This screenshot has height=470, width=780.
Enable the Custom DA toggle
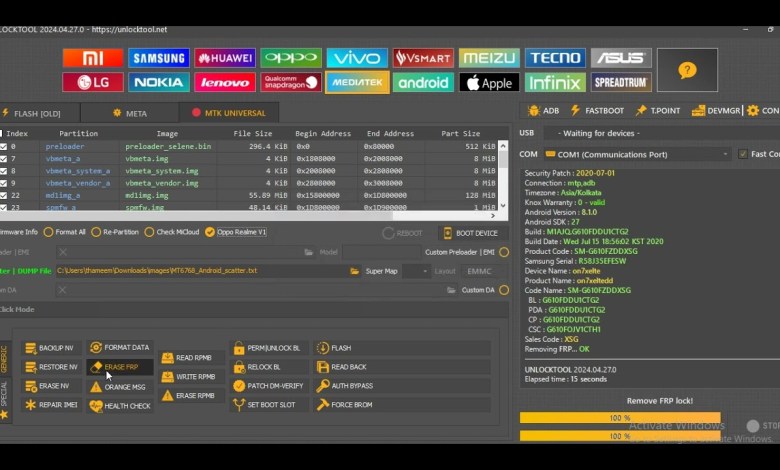click(504, 290)
